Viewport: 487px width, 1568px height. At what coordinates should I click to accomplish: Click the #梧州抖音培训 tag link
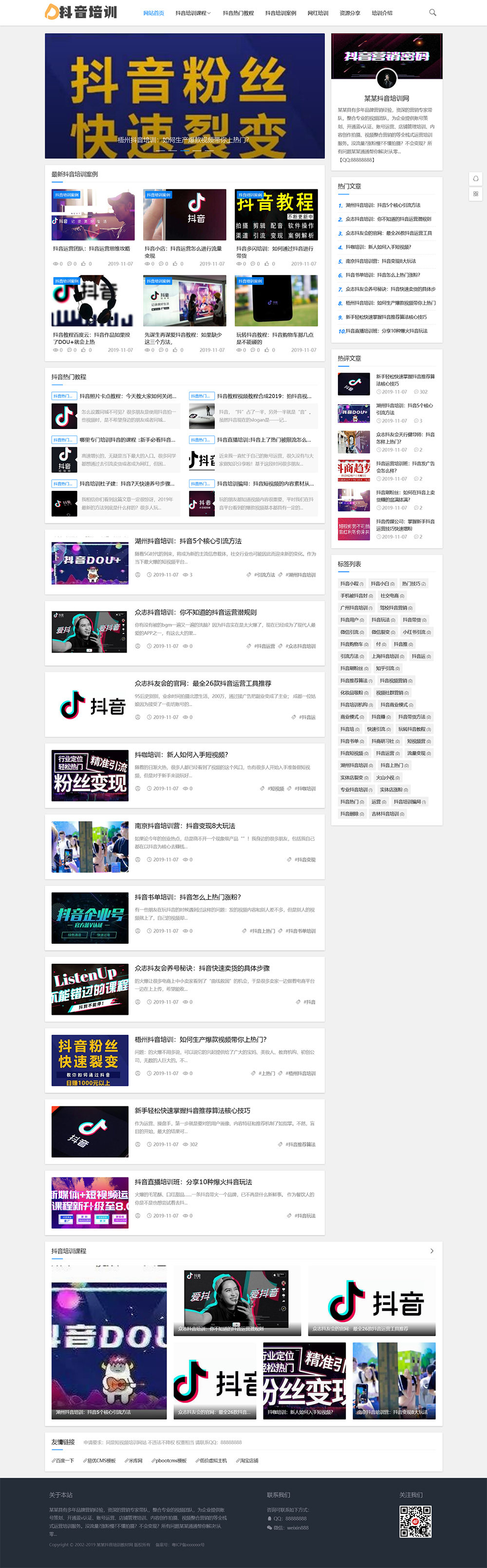tap(301, 1073)
